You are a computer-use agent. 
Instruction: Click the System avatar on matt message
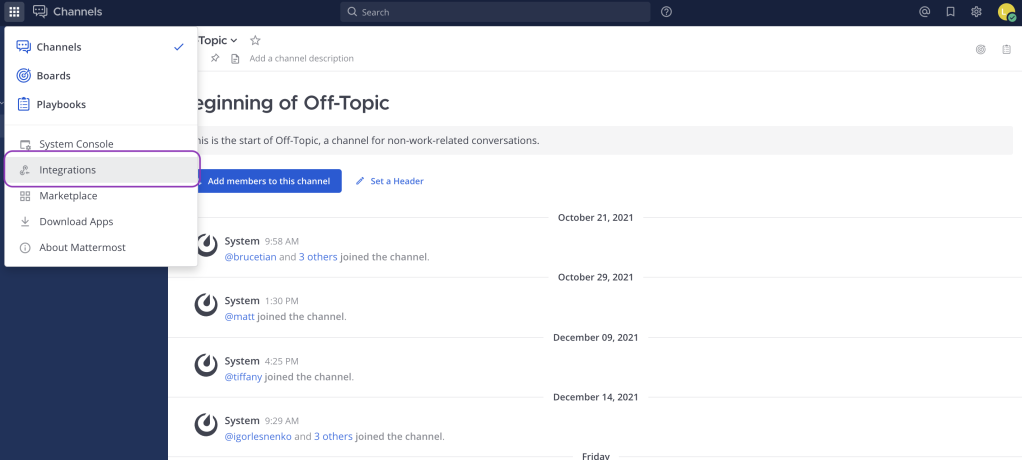coord(206,305)
